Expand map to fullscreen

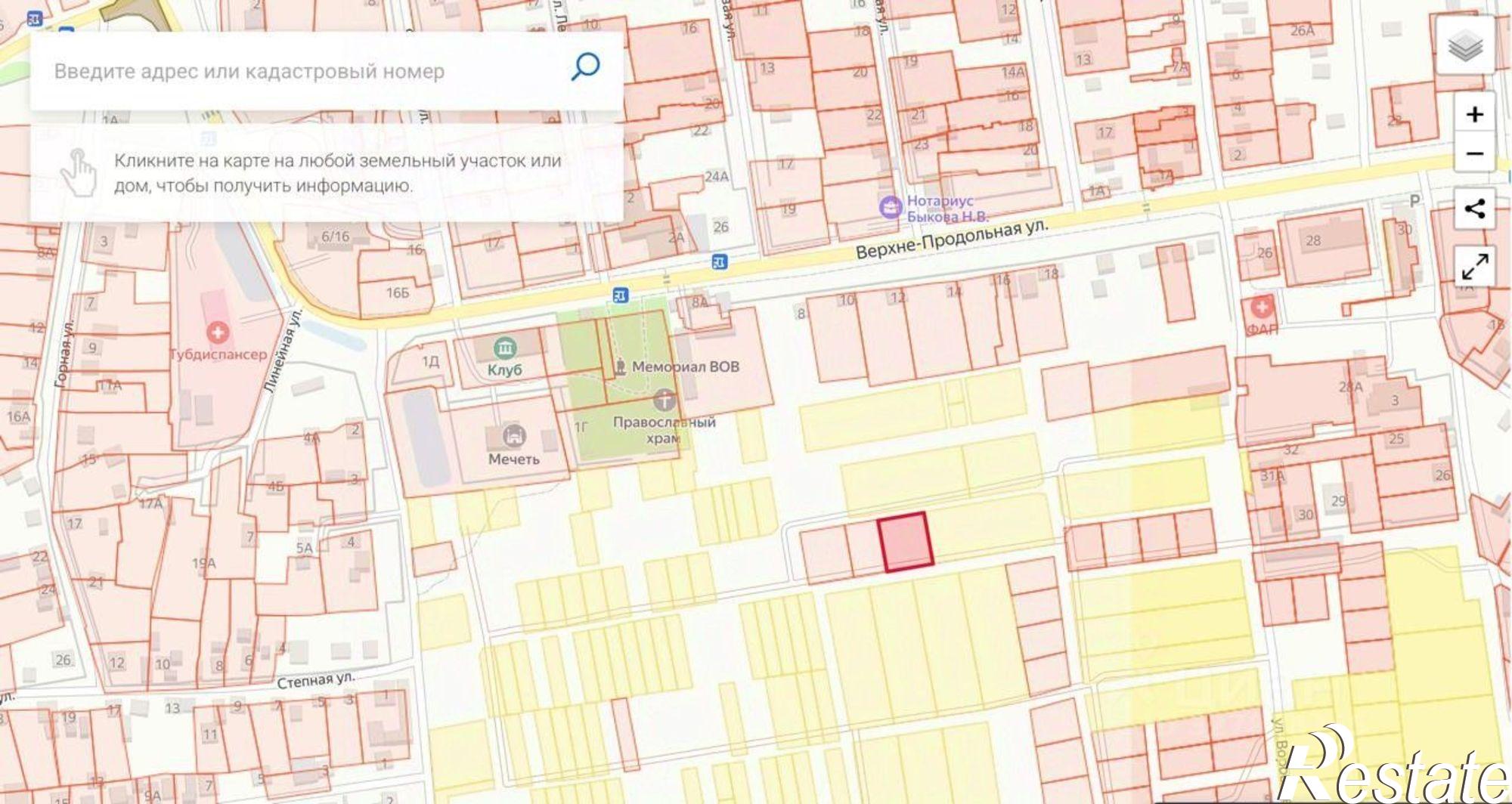pyautogui.click(x=1474, y=266)
